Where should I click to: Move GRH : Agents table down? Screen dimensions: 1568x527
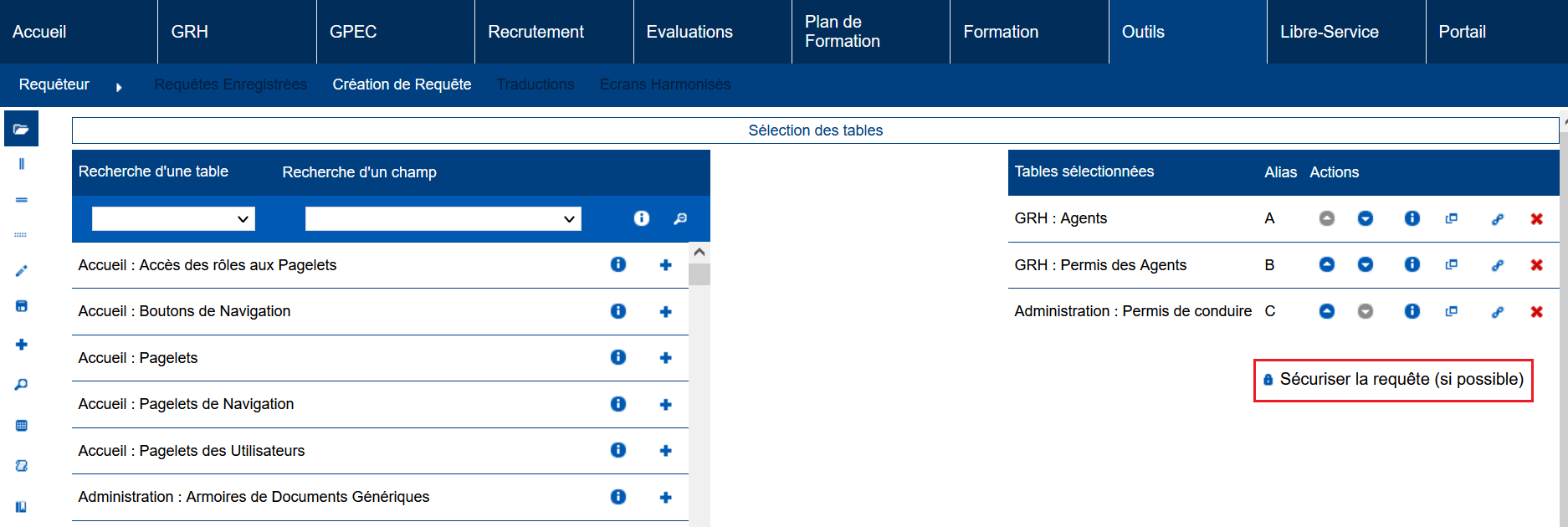(1365, 218)
